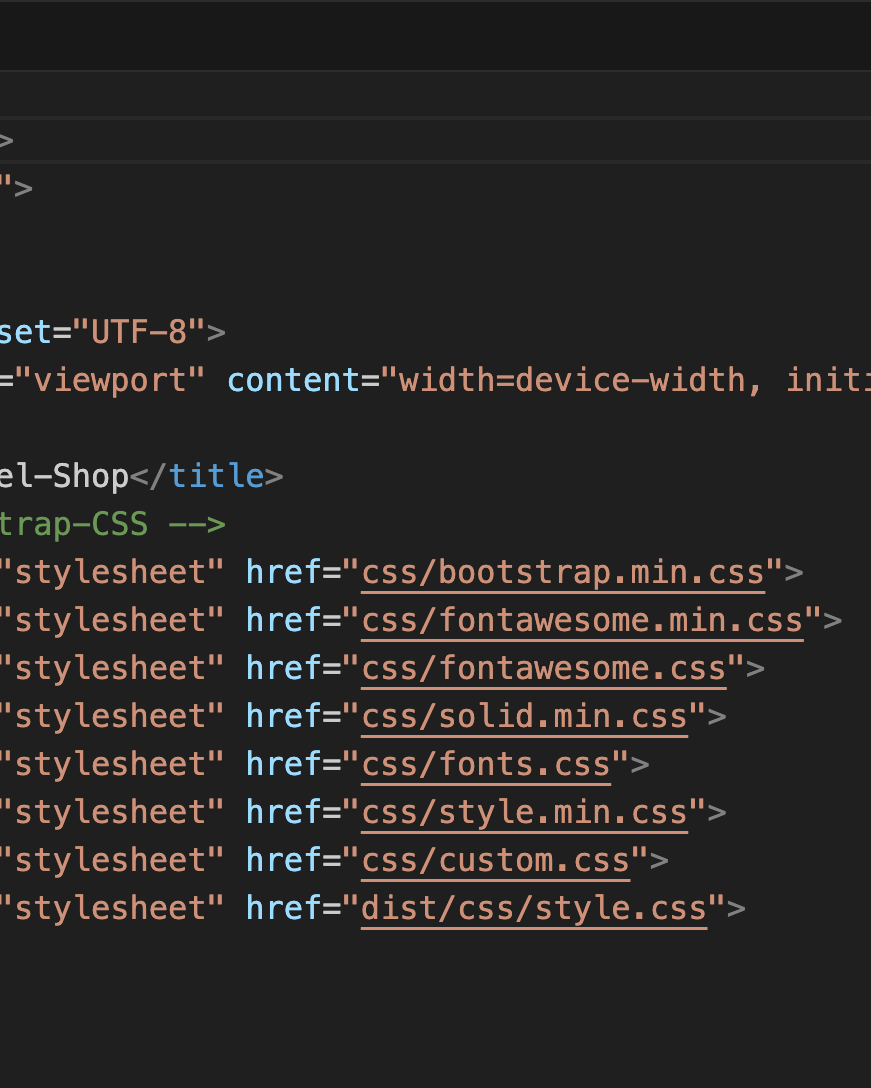Click the href attribute on the bootstrap line
This screenshot has width=871, height=1088.
pyautogui.click(x=284, y=572)
